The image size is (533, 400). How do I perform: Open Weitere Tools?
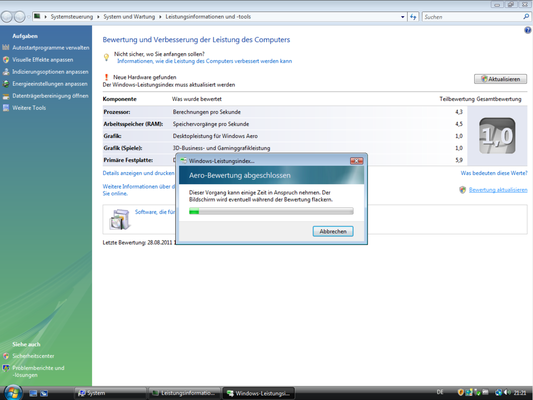[29, 108]
